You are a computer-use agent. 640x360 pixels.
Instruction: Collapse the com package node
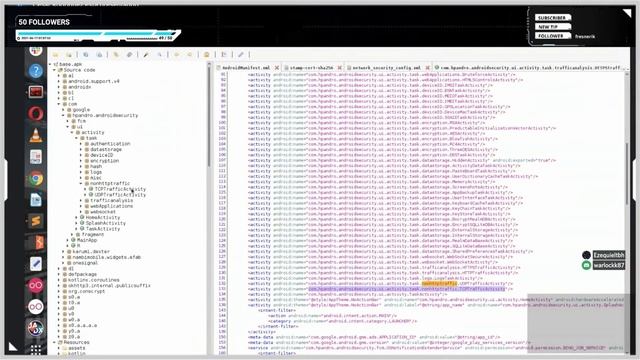coord(59,104)
